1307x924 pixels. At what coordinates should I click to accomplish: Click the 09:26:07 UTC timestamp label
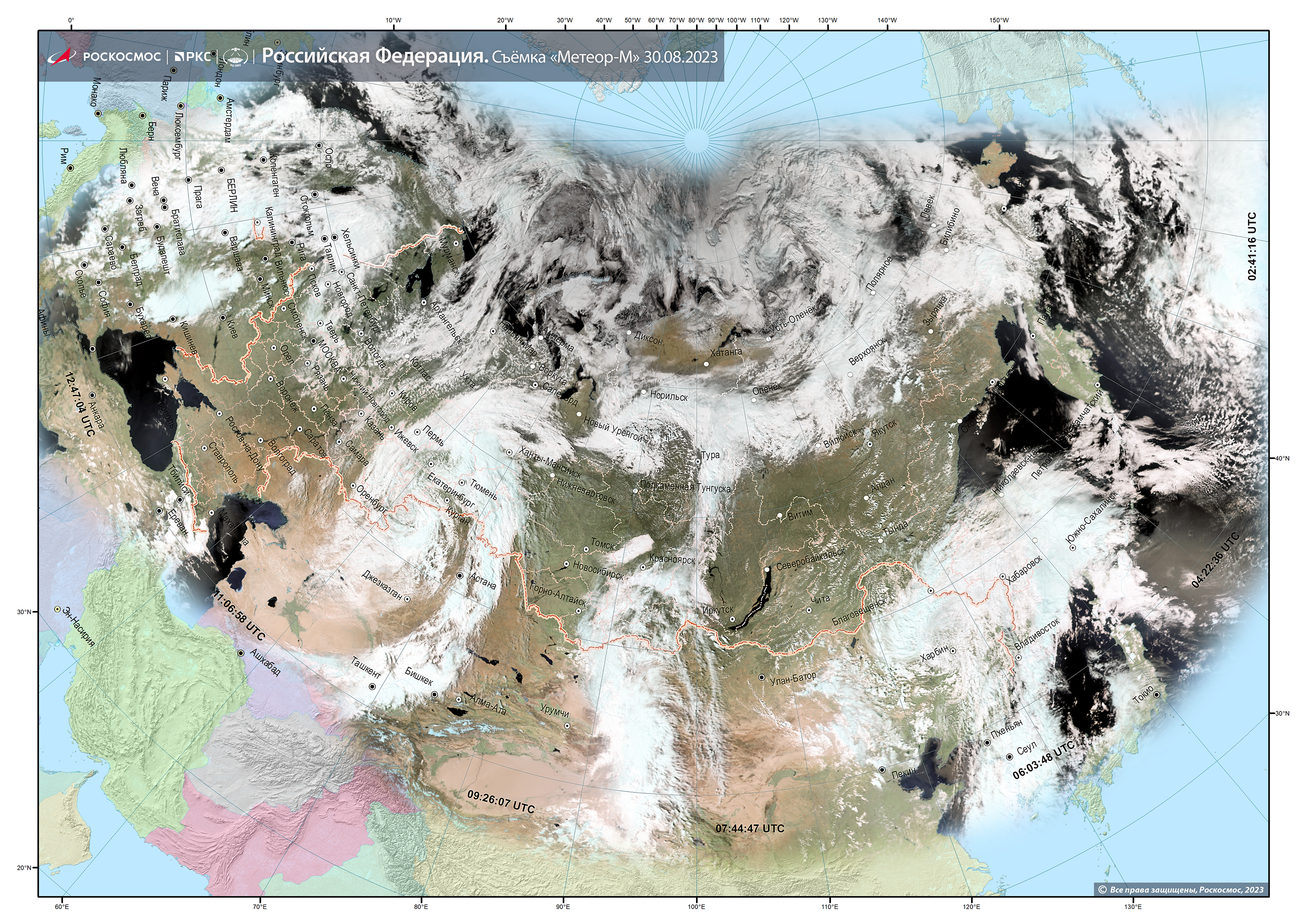coord(500,801)
